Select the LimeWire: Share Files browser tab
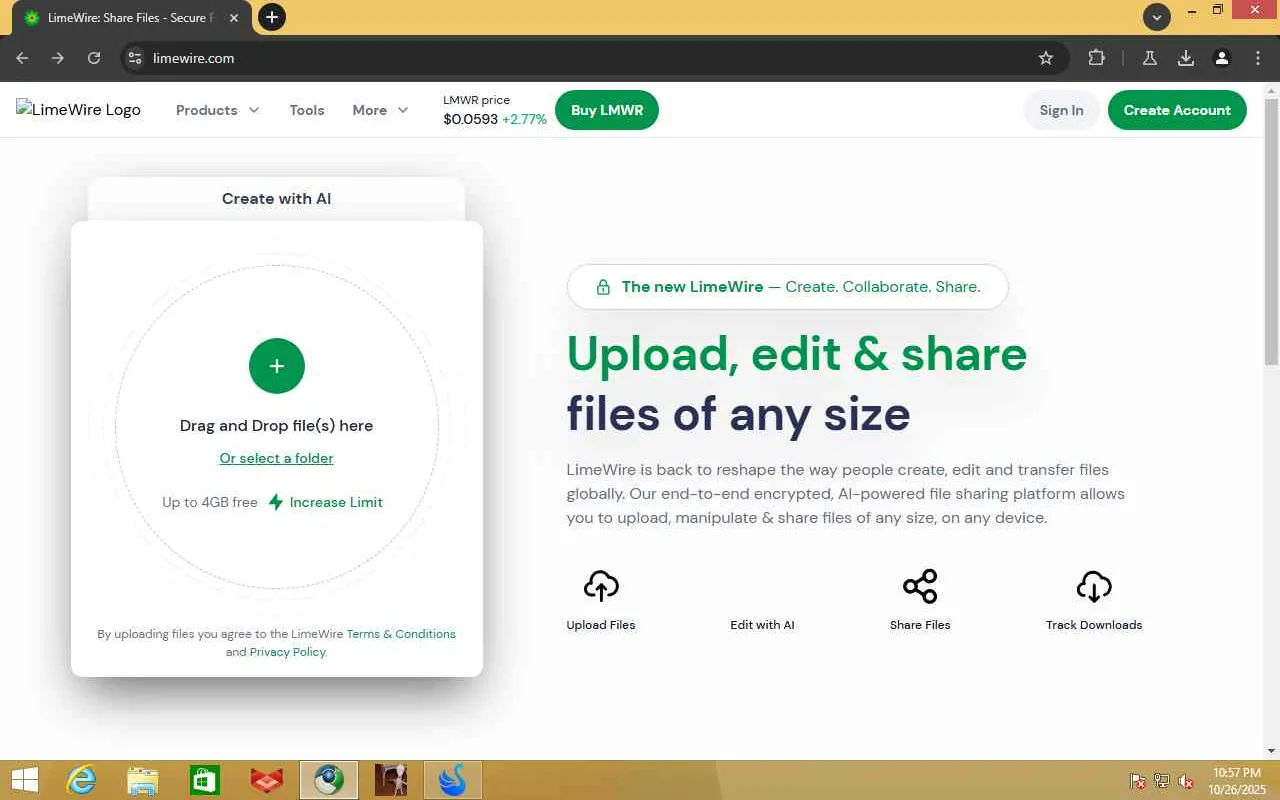Viewport: 1280px width, 800px height. point(130,18)
